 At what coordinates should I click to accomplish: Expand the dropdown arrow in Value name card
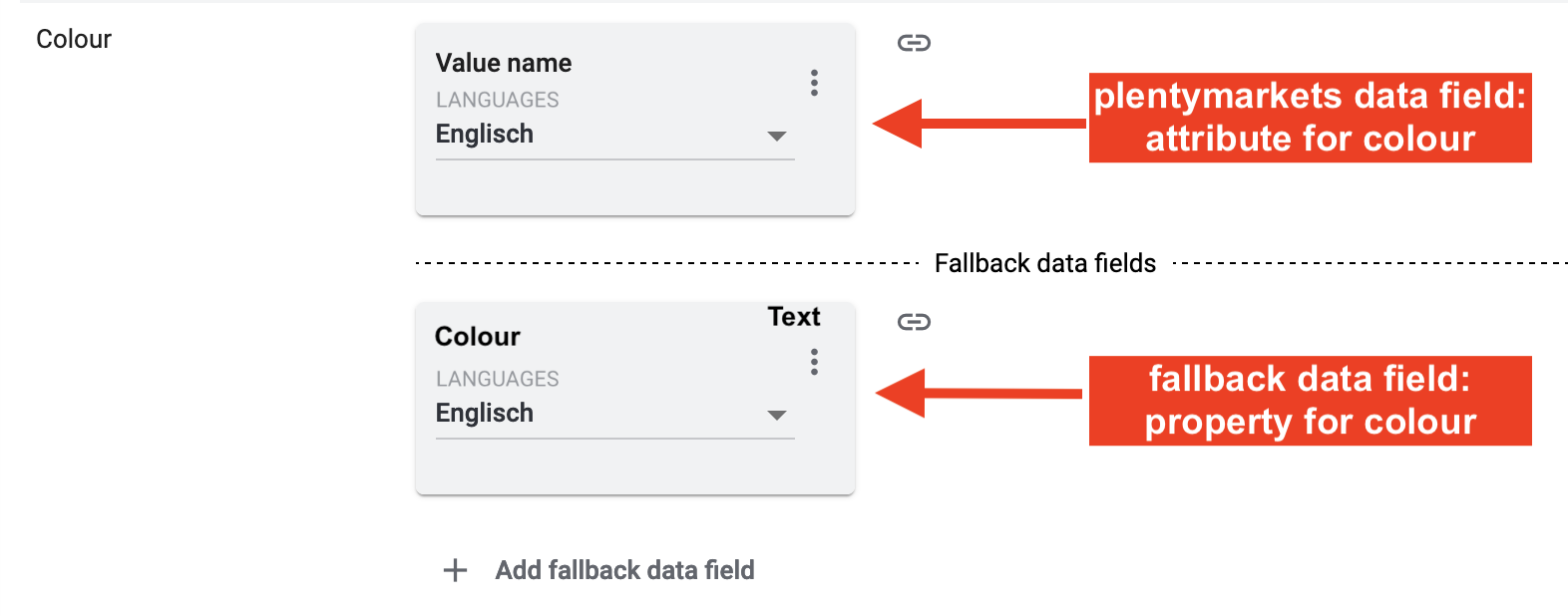coord(777,136)
